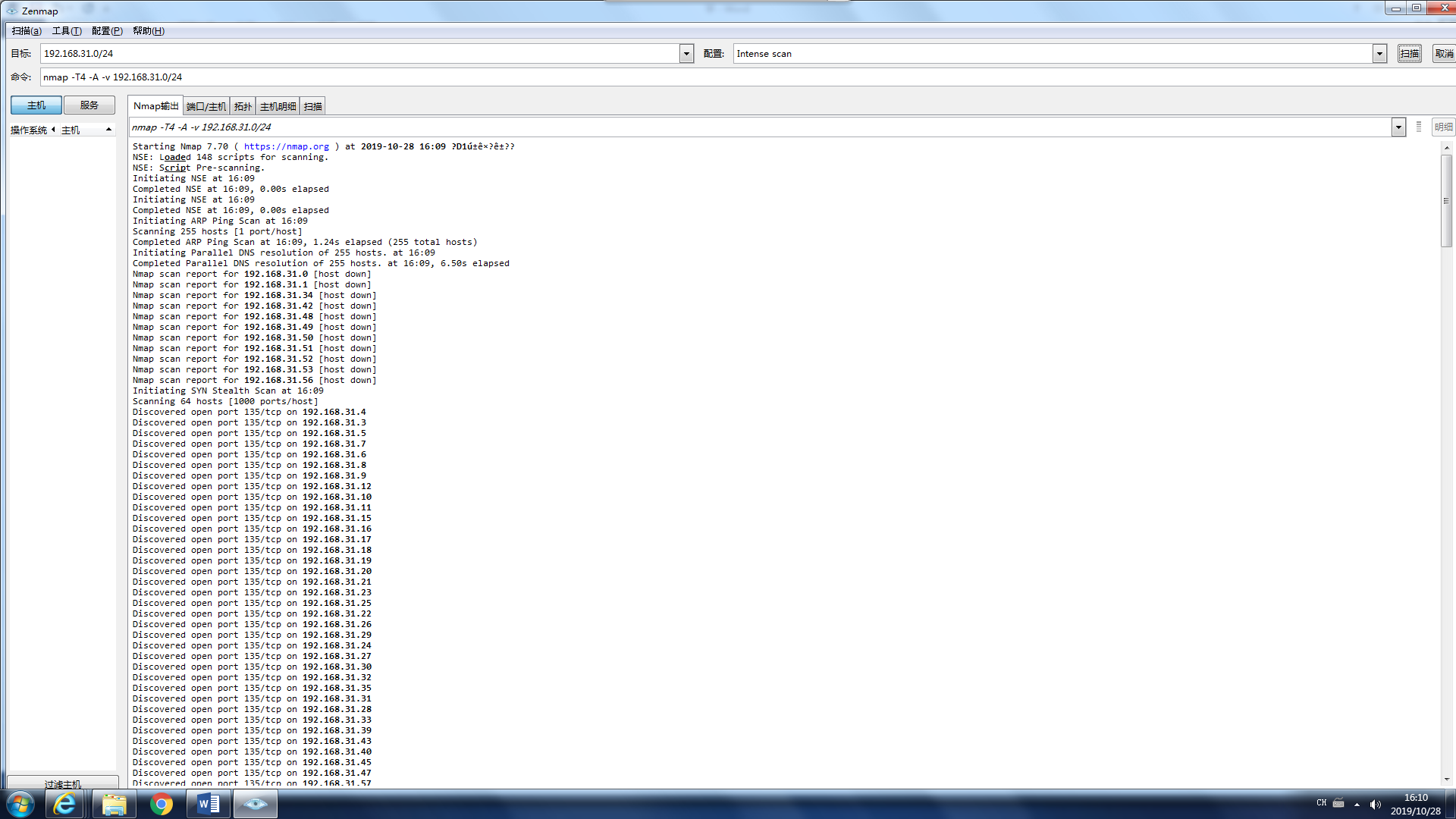Open the 工具 menu
Image resolution: width=1456 pixels, height=819 pixels.
click(66, 31)
